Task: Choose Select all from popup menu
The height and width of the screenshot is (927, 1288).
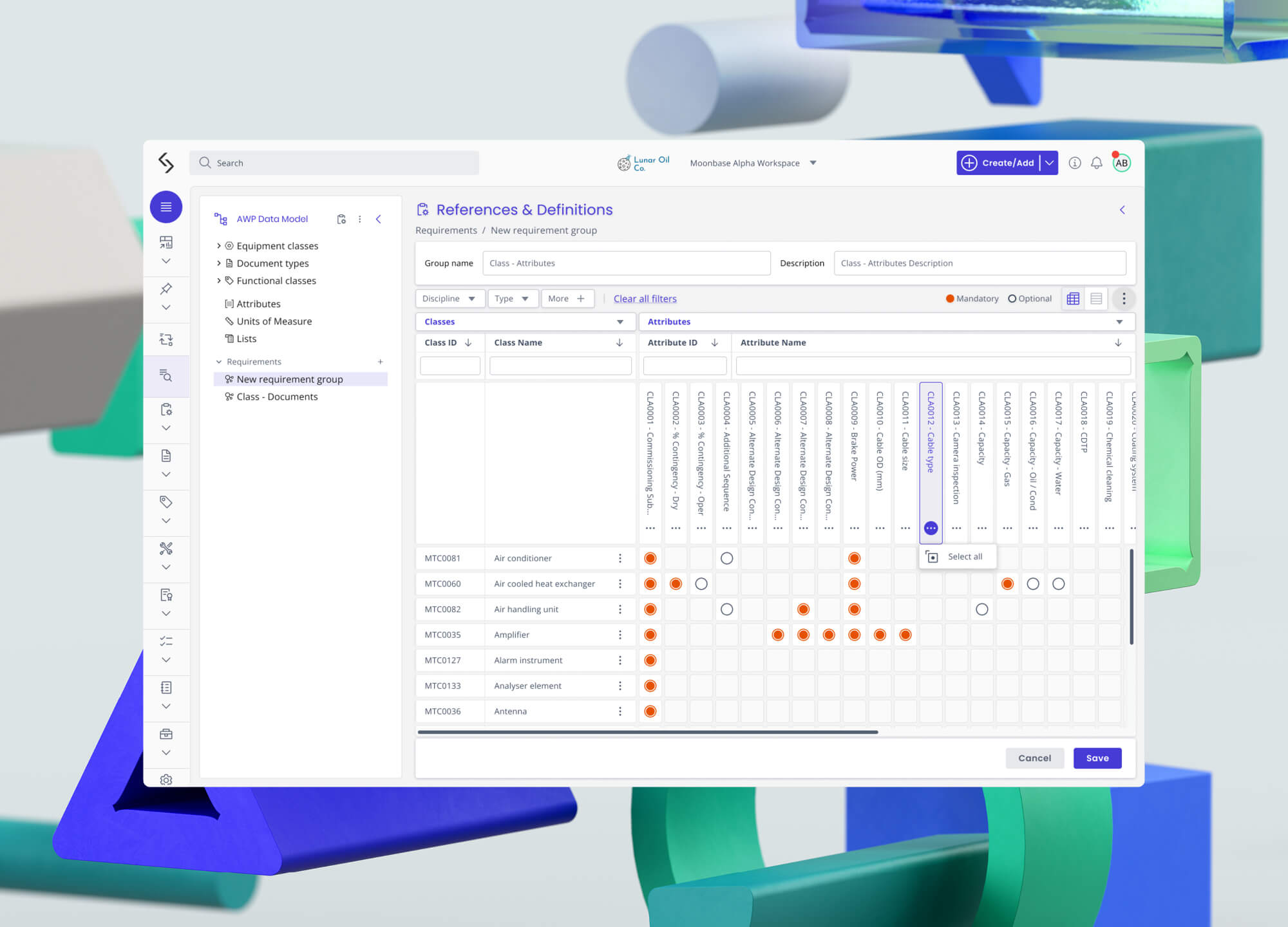Action: [x=964, y=557]
